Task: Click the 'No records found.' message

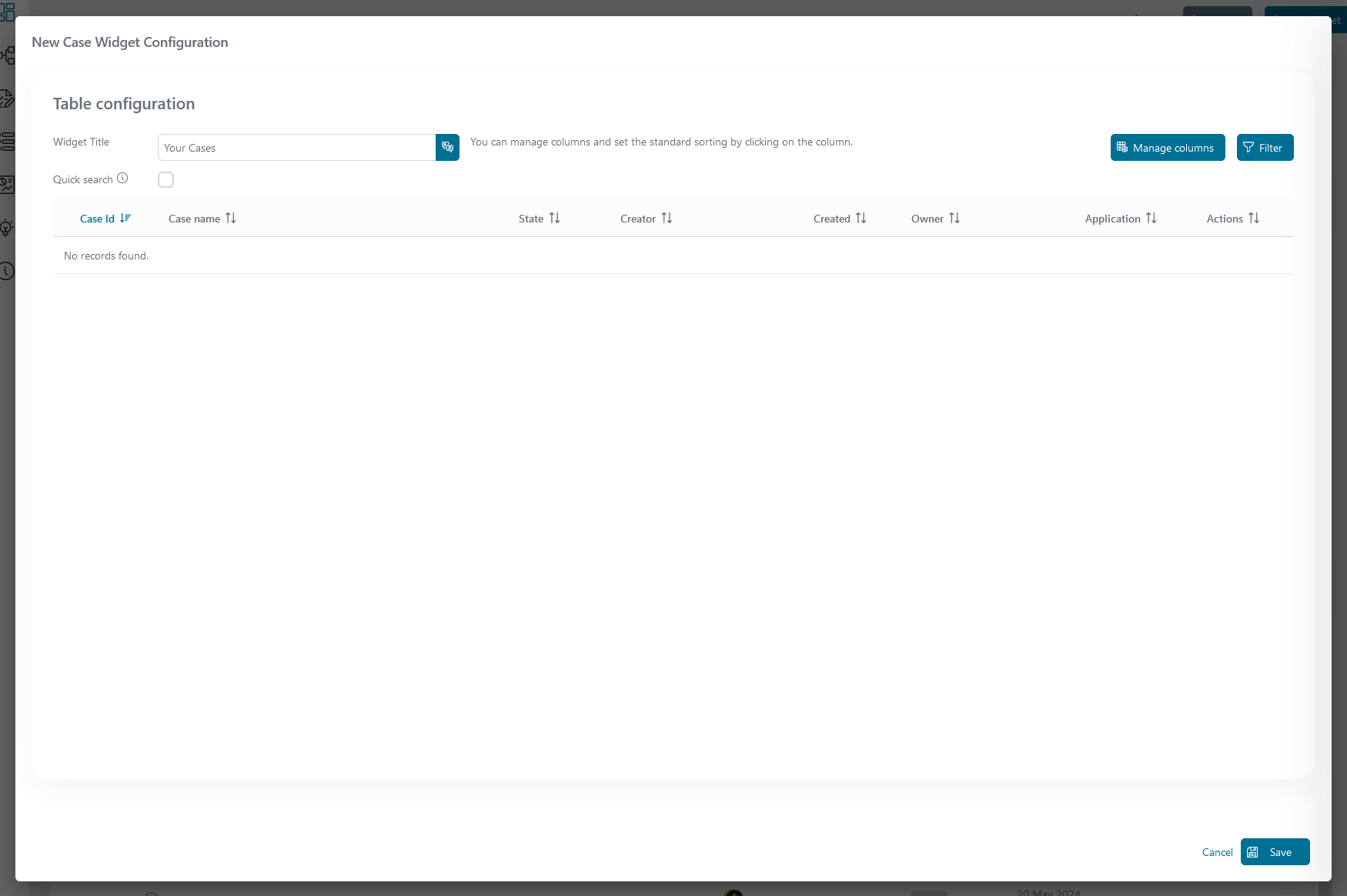Action: tap(106, 256)
